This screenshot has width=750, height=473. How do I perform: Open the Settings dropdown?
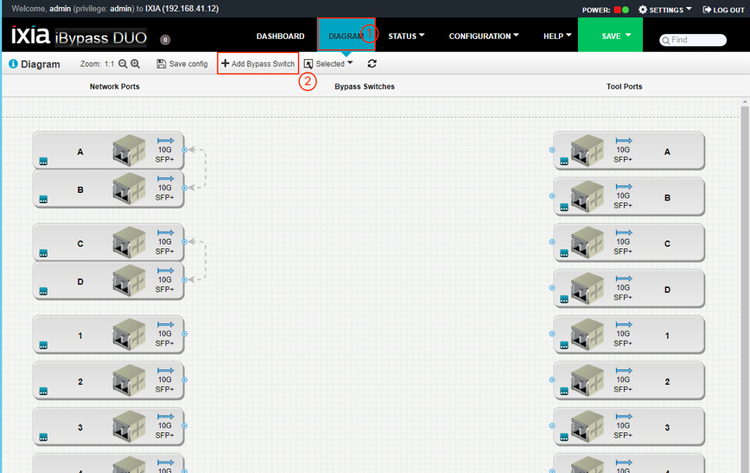pyautogui.click(x=665, y=10)
